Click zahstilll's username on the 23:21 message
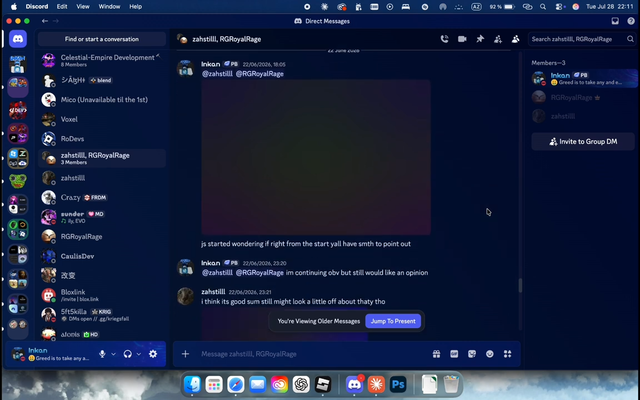 (213, 292)
